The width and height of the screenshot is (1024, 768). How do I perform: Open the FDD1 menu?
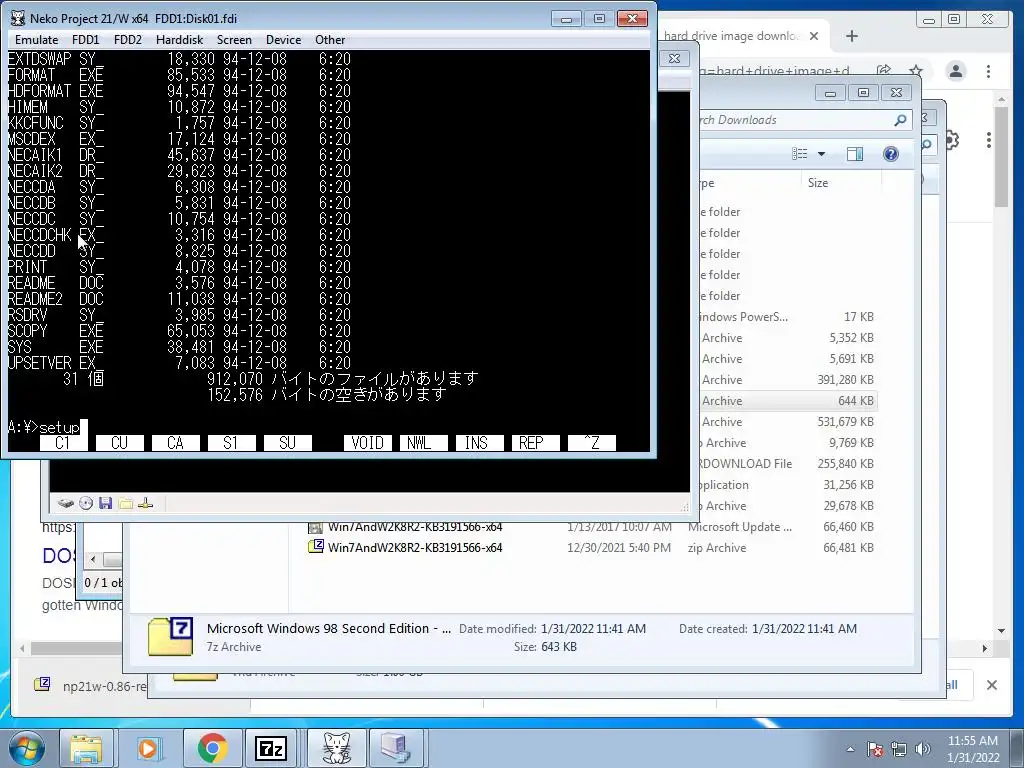(x=86, y=40)
